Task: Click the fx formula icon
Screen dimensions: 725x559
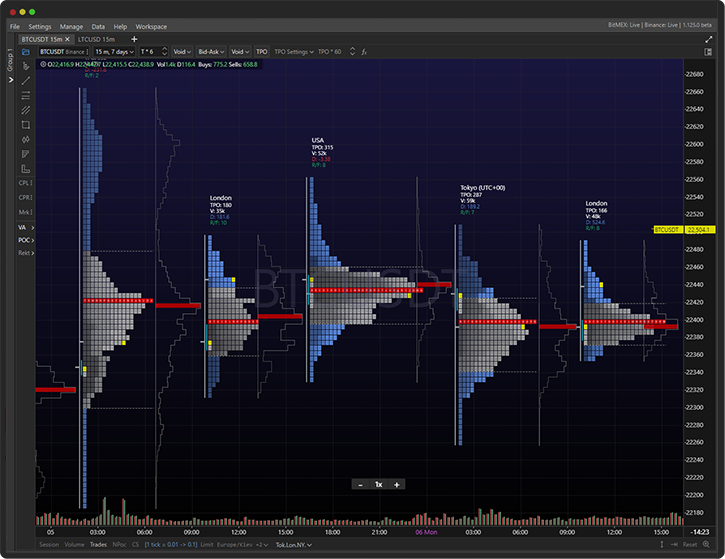Action: [364, 52]
